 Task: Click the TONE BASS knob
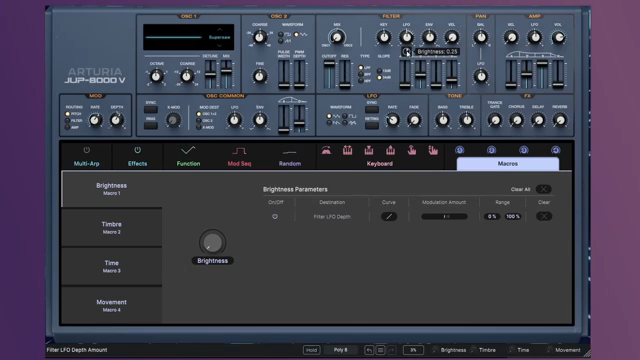click(x=443, y=120)
